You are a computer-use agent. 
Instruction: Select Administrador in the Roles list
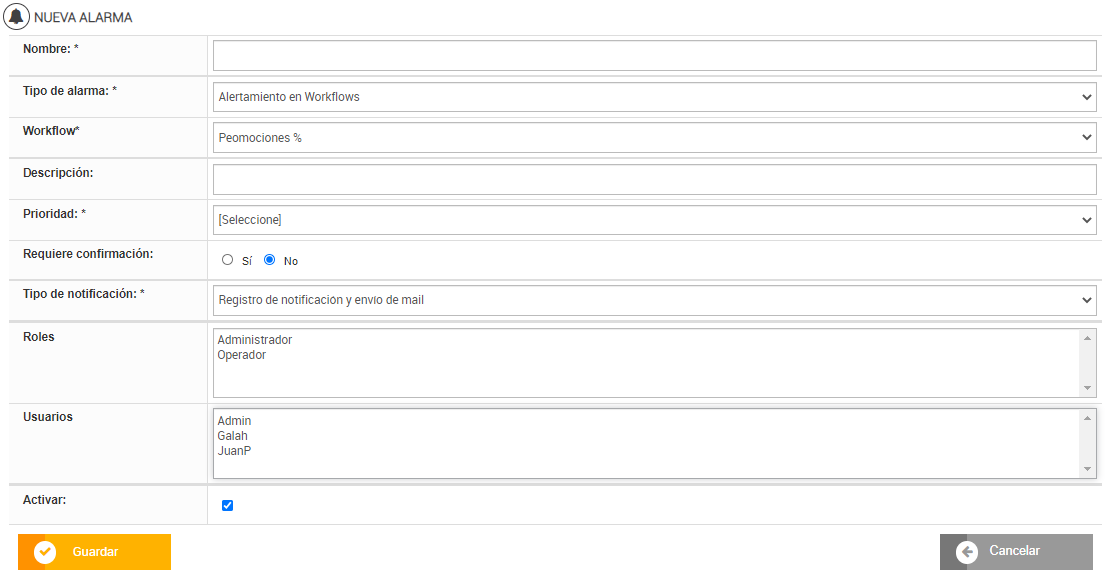255,340
